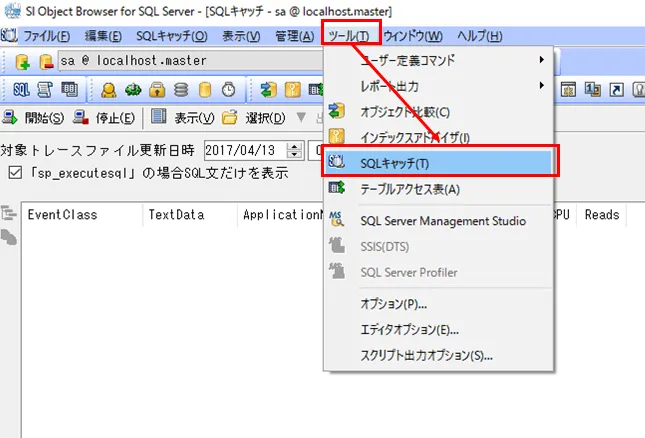The height and width of the screenshot is (438, 645).
Task: Click the gray down arrow after 選択(D)
Action: pos(301,118)
